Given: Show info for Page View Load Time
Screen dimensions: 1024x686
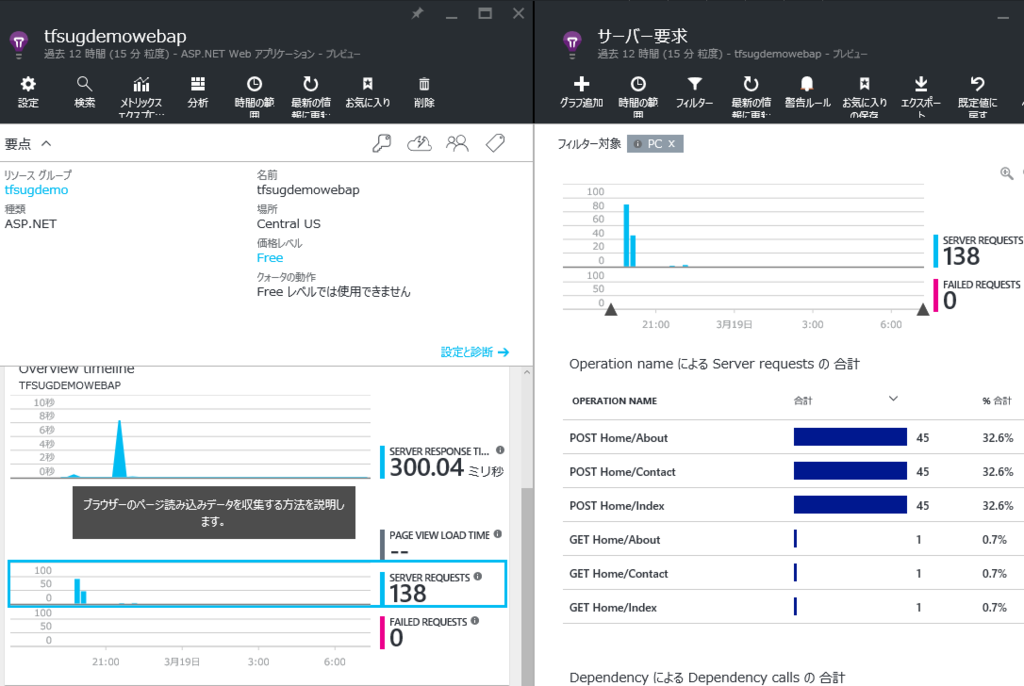Looking at the screenshot, I should [x=498, y=534].
